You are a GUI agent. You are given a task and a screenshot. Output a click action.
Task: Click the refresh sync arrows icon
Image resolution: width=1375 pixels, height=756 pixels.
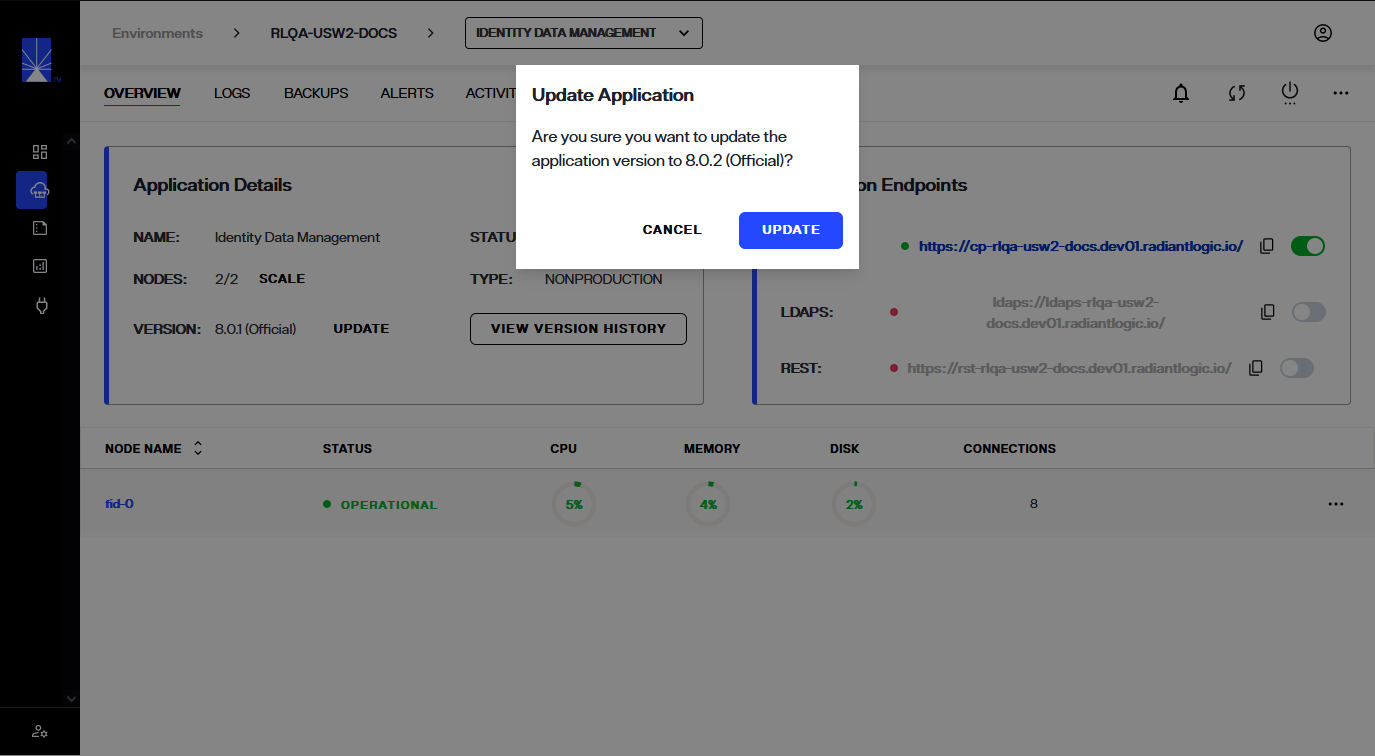point(1237,93)
